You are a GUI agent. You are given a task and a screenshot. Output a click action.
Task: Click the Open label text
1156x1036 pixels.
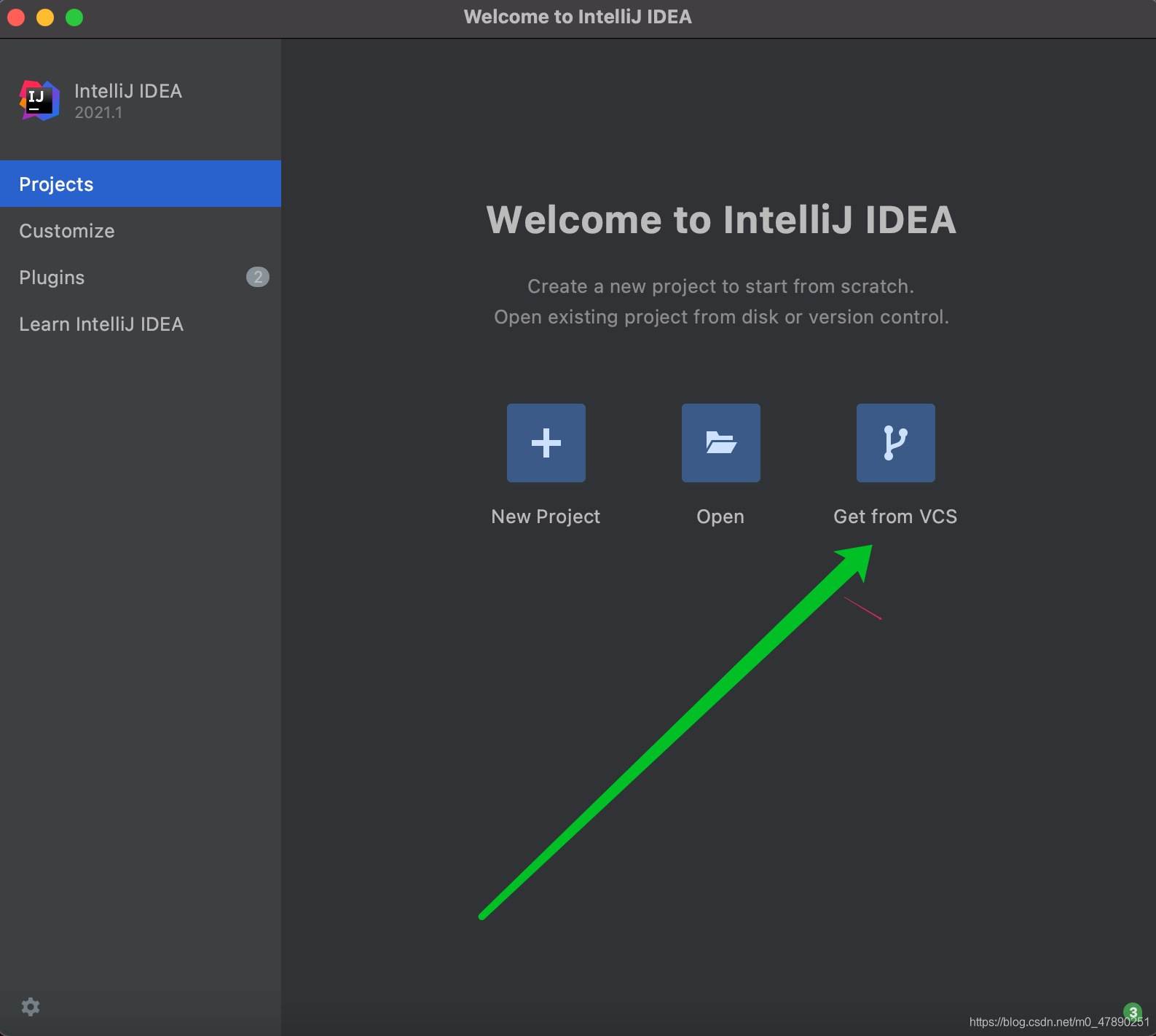720,517
